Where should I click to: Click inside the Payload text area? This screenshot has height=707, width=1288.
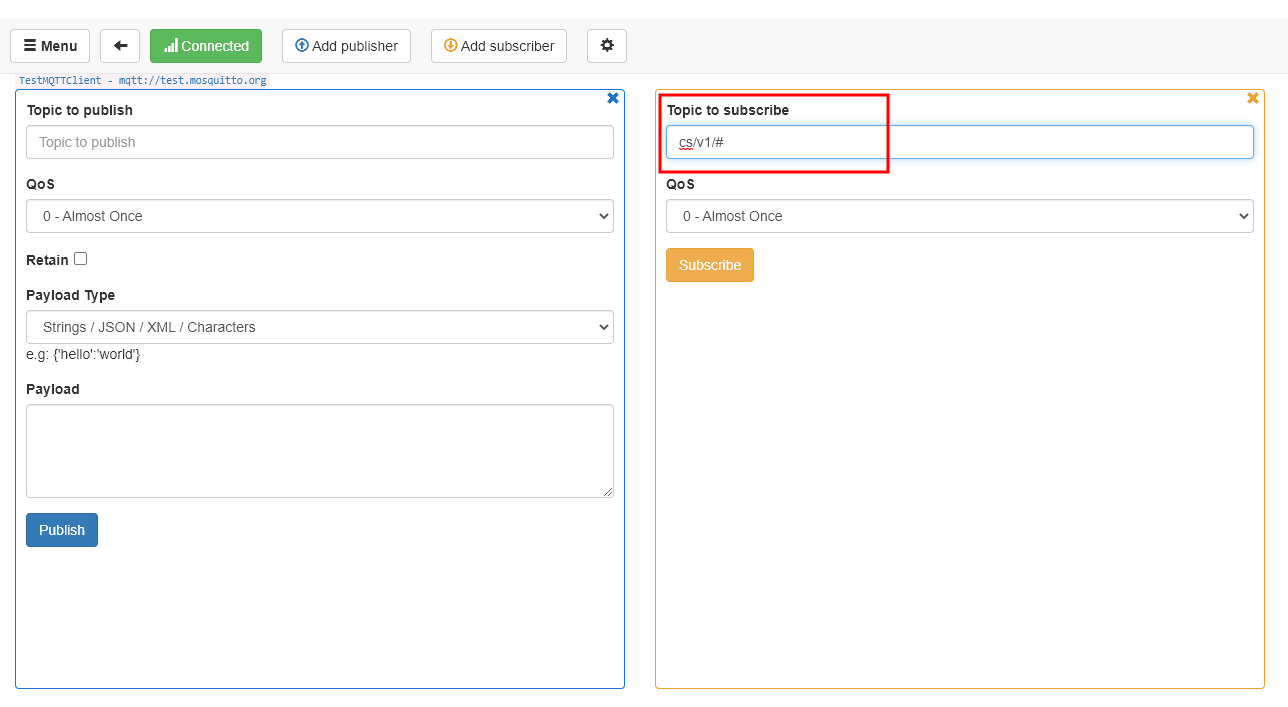click(x=320, y=450)
